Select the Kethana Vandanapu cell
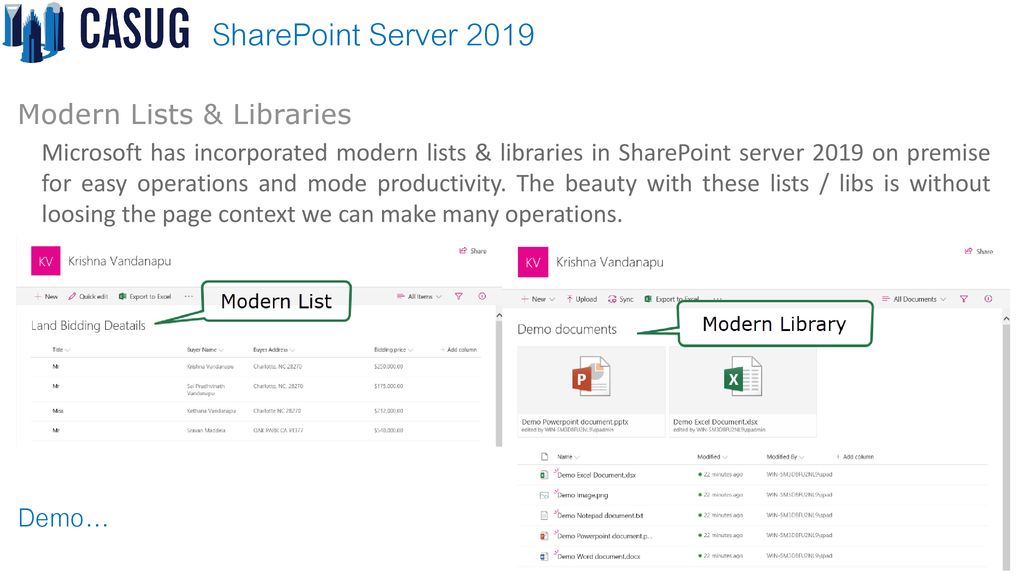The image size is (1024, 576). pos(211,411)
